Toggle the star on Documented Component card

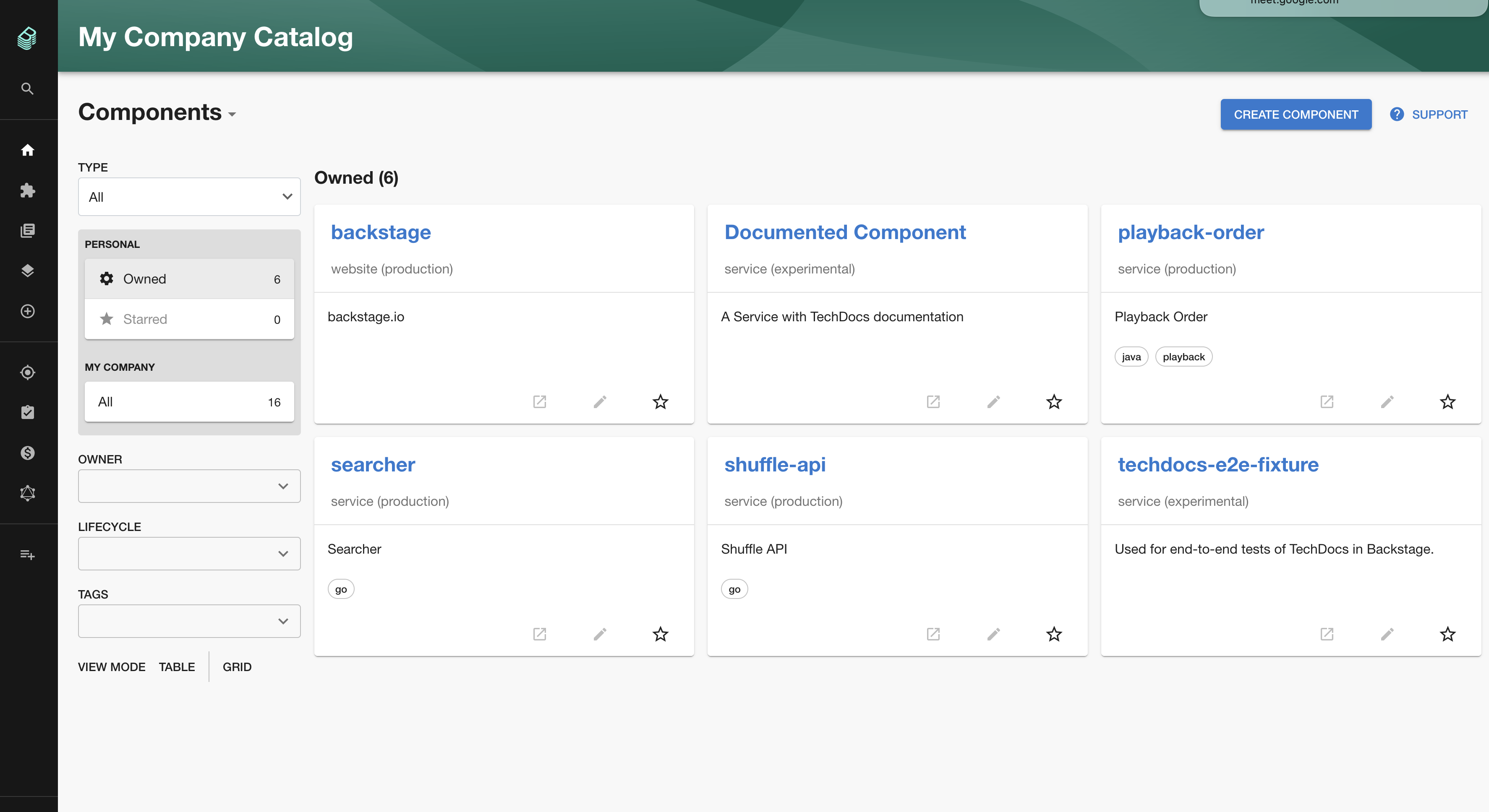click(x=1054, y=402)
